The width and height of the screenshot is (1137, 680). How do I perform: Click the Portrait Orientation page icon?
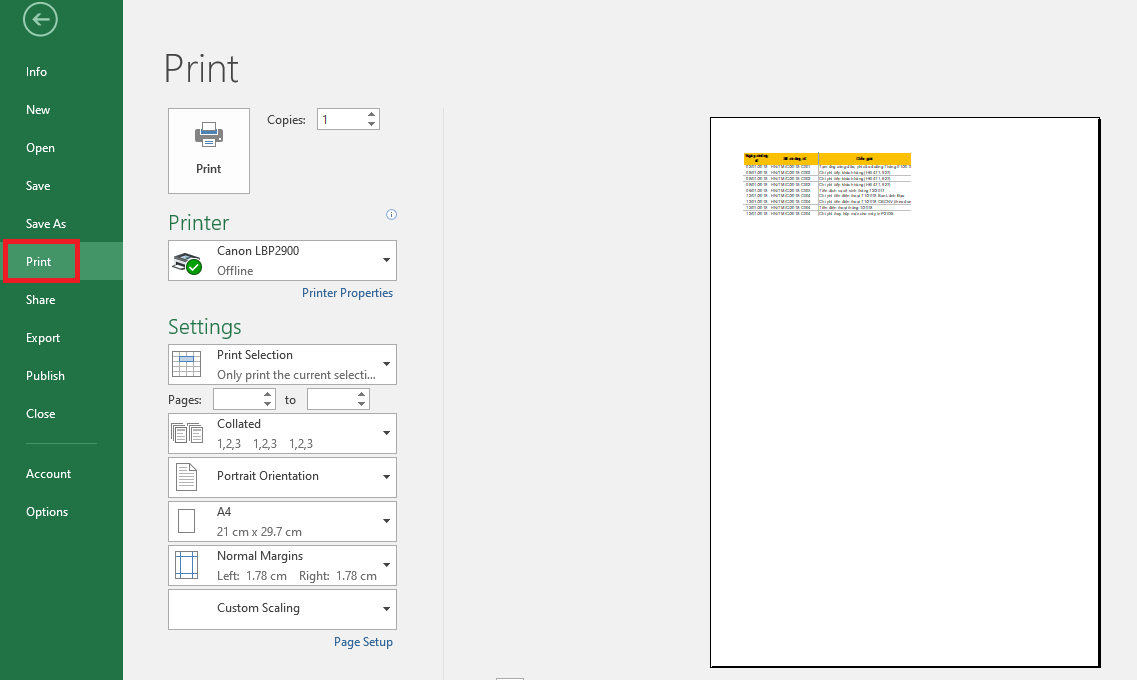coord(187,477)
